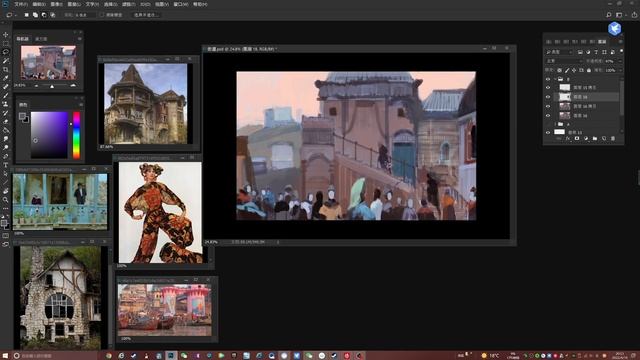The image size is (640, 360).
Task: Hide the bottom white-thumbnail layer
Action: 548,132
